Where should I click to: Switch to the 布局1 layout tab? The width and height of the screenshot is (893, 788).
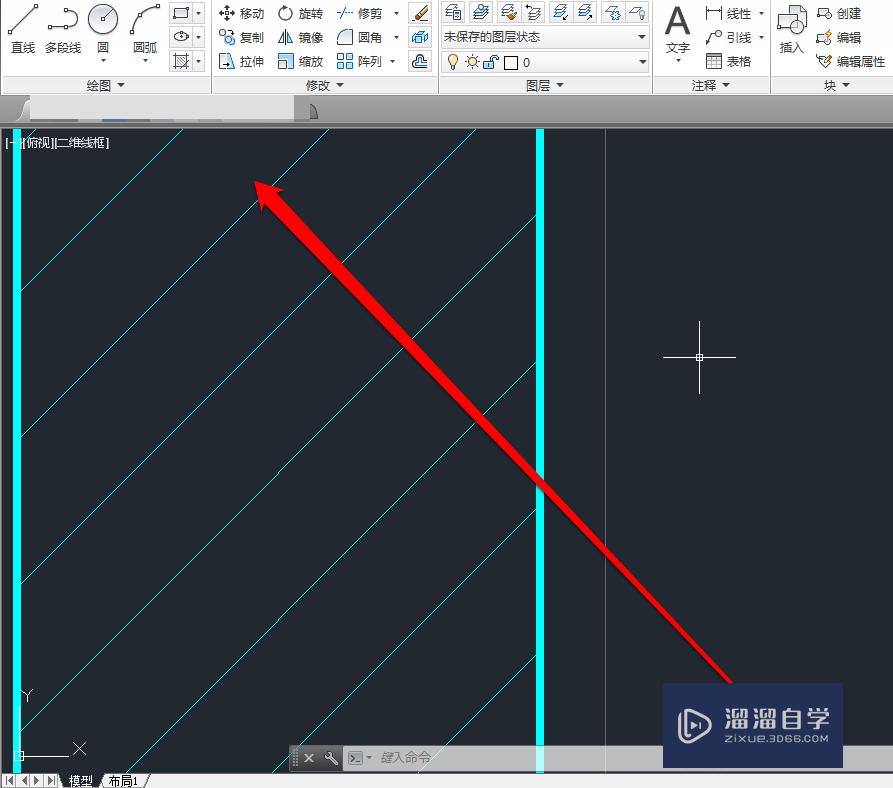(124, 781)
